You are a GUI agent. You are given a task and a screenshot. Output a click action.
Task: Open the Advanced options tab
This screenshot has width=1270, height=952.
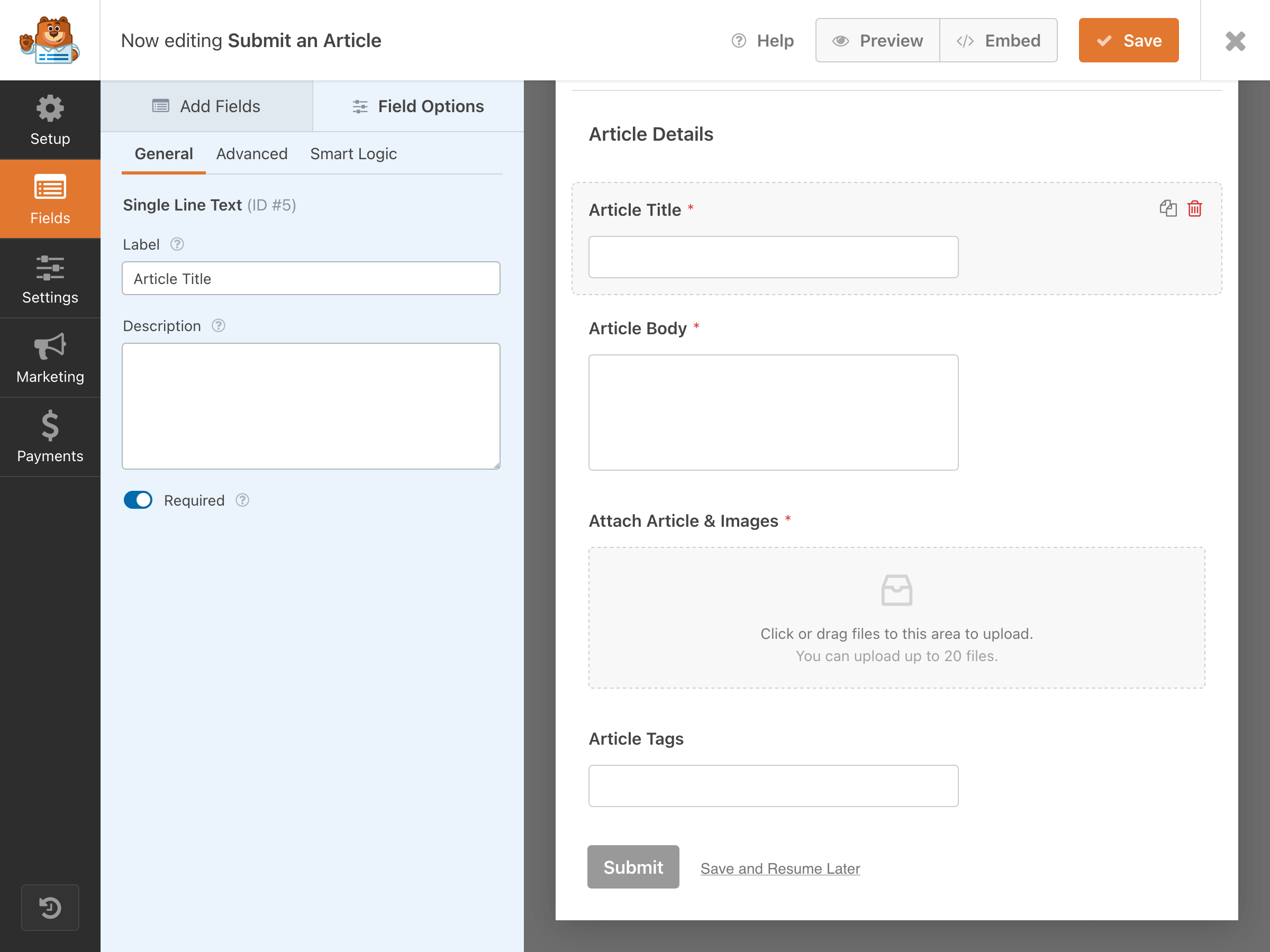tap(251, 154)
